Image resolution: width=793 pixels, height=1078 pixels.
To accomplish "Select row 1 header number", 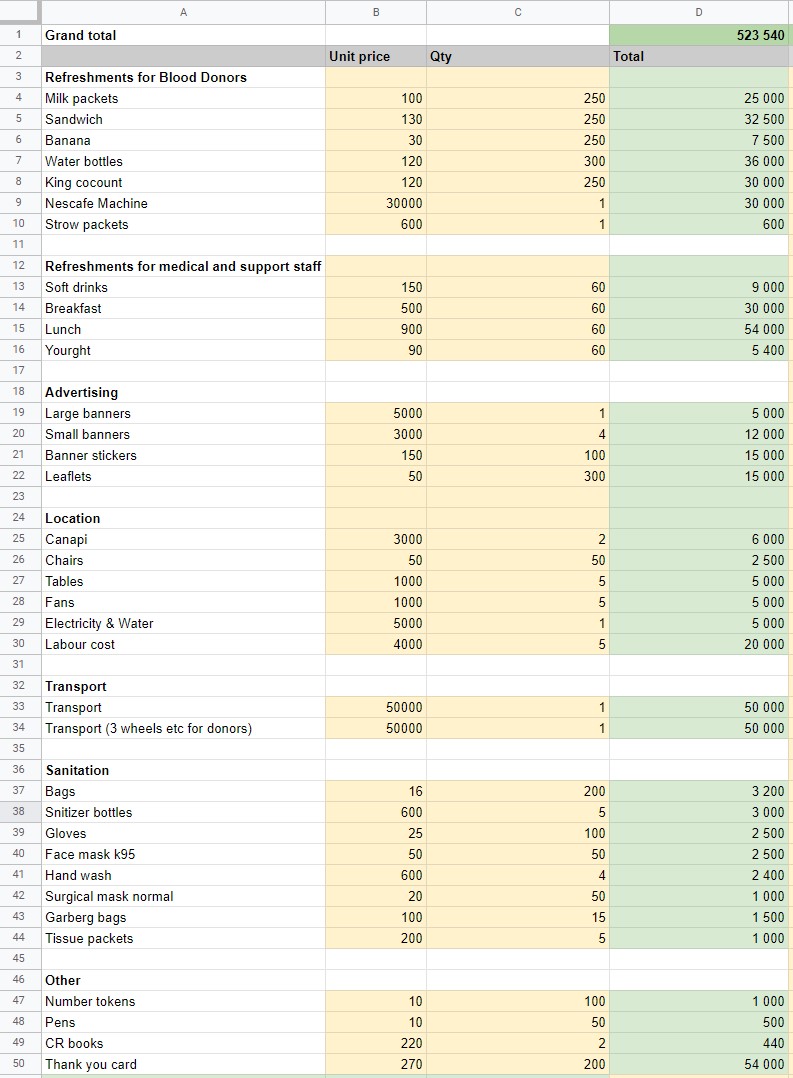I will coord(19,35).
